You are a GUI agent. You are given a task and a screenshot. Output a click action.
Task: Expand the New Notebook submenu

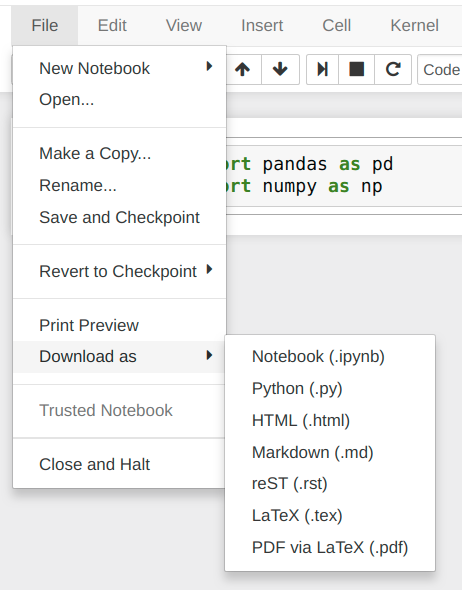pos(120,68)
